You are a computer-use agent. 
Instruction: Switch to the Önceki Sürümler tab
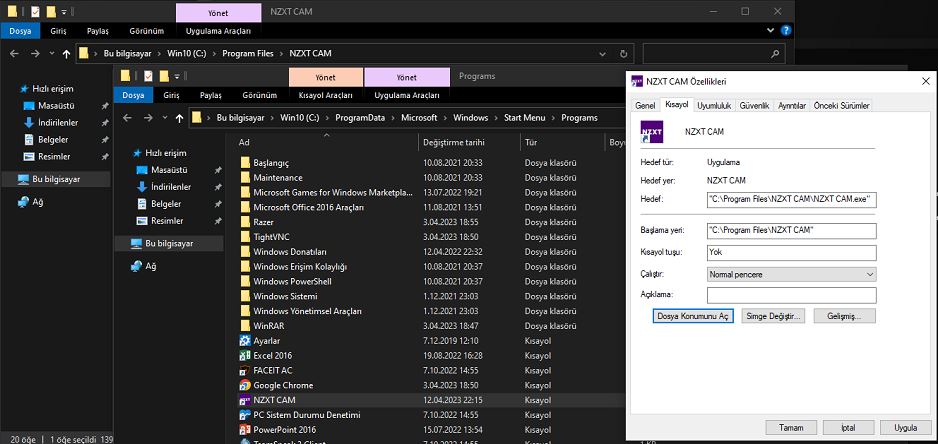click(x=841, y=106)
